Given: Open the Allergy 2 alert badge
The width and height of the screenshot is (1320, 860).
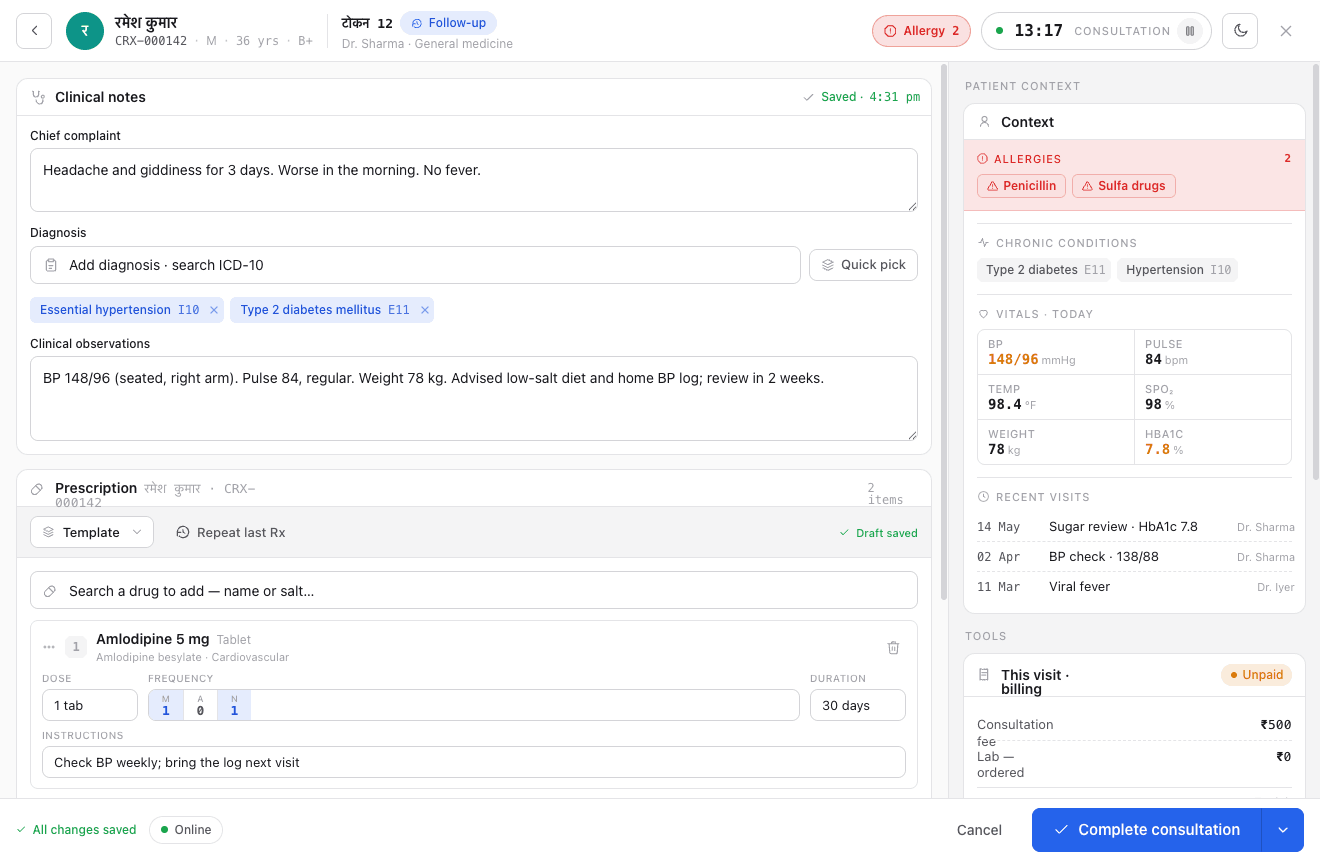Looking at the screenshot, I should point(921,31).
